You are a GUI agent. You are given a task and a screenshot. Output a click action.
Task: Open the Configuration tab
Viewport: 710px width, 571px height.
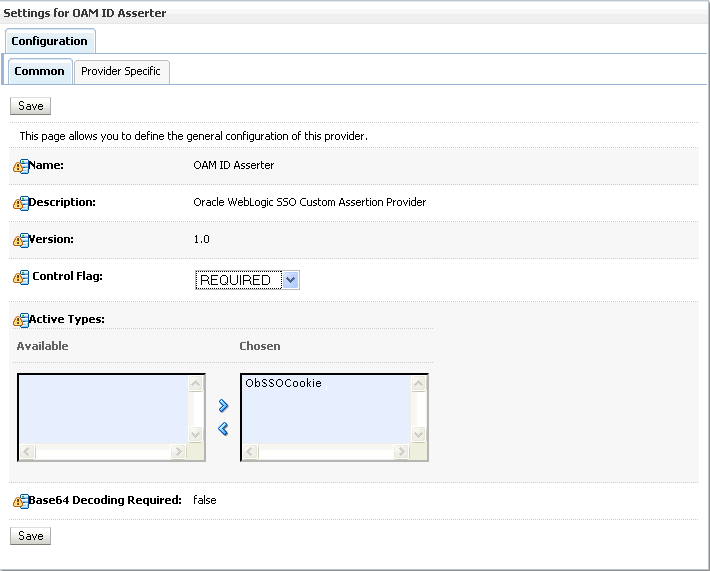[x=50, y=41]
